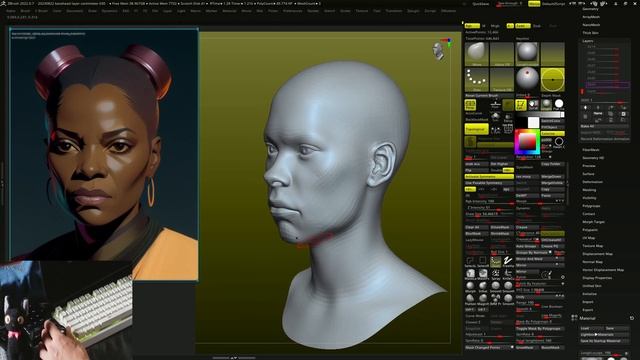
Task: Click the SwitchColor button
Action: (553, 121)
